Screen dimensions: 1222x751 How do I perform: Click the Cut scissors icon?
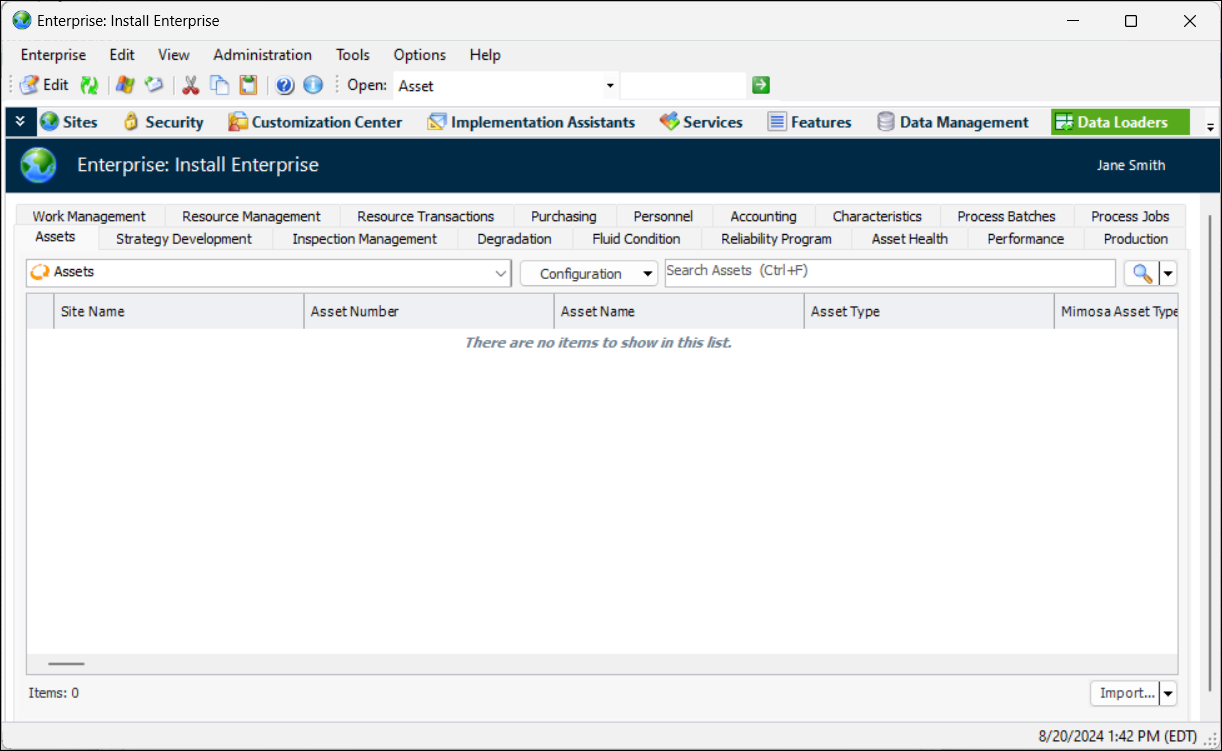click(191, 85)
